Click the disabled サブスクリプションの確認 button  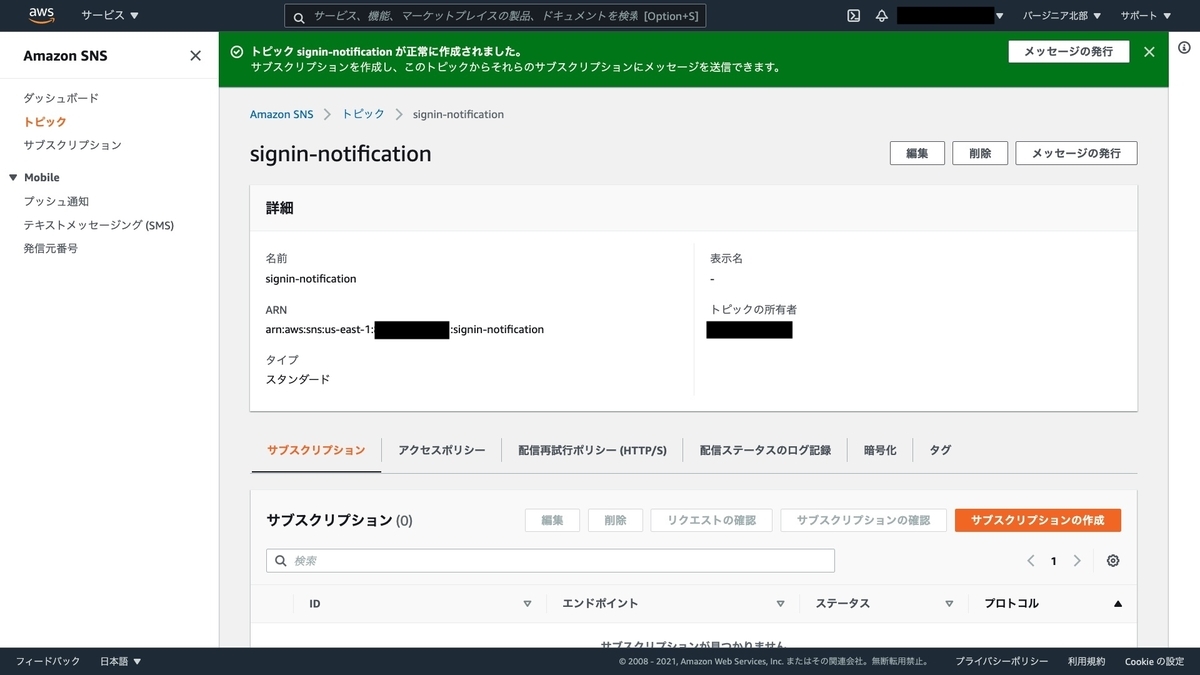[863, 520]
